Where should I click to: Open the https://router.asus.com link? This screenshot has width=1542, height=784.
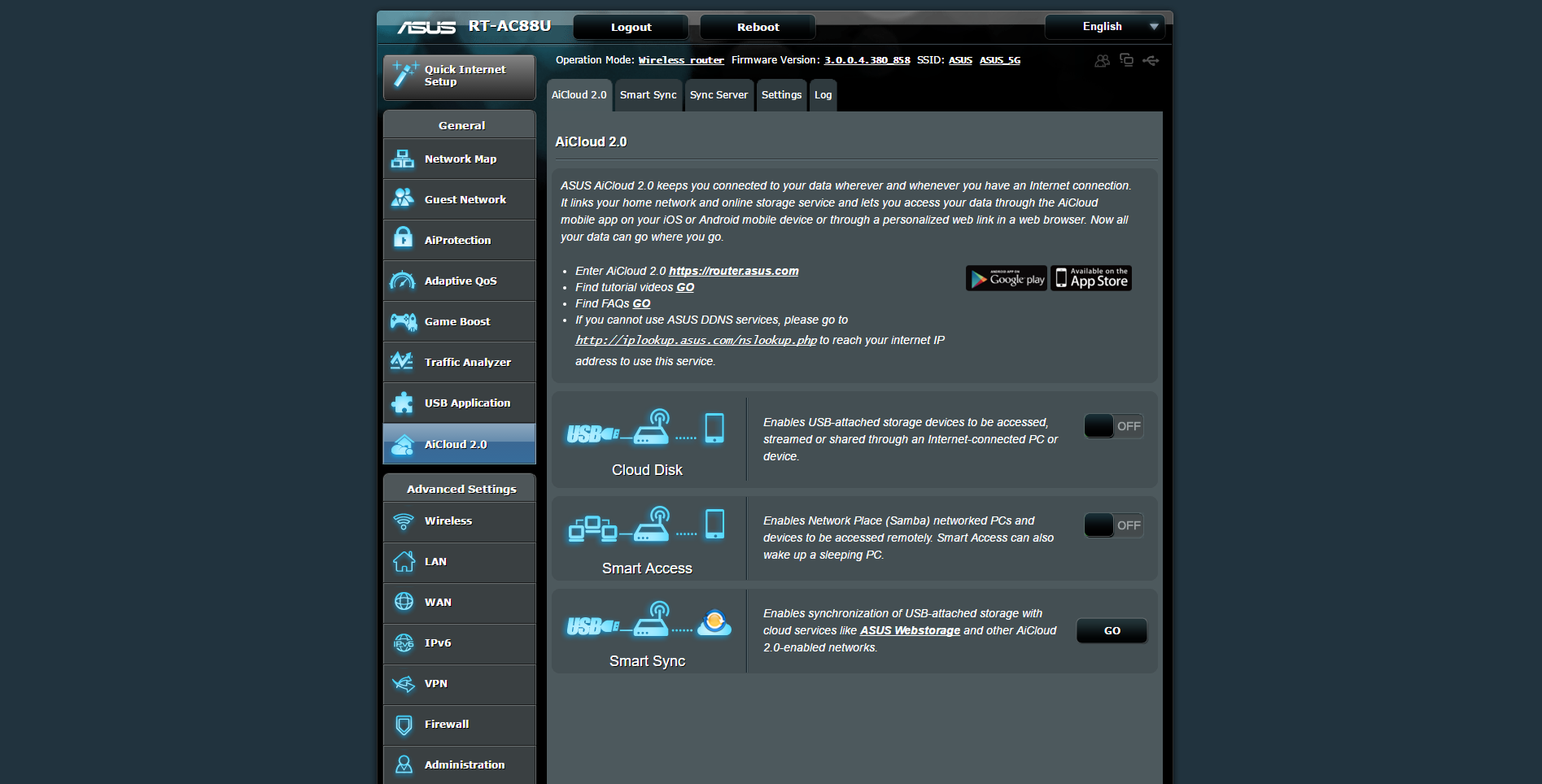pyautogui.click(x=734, y=271)
